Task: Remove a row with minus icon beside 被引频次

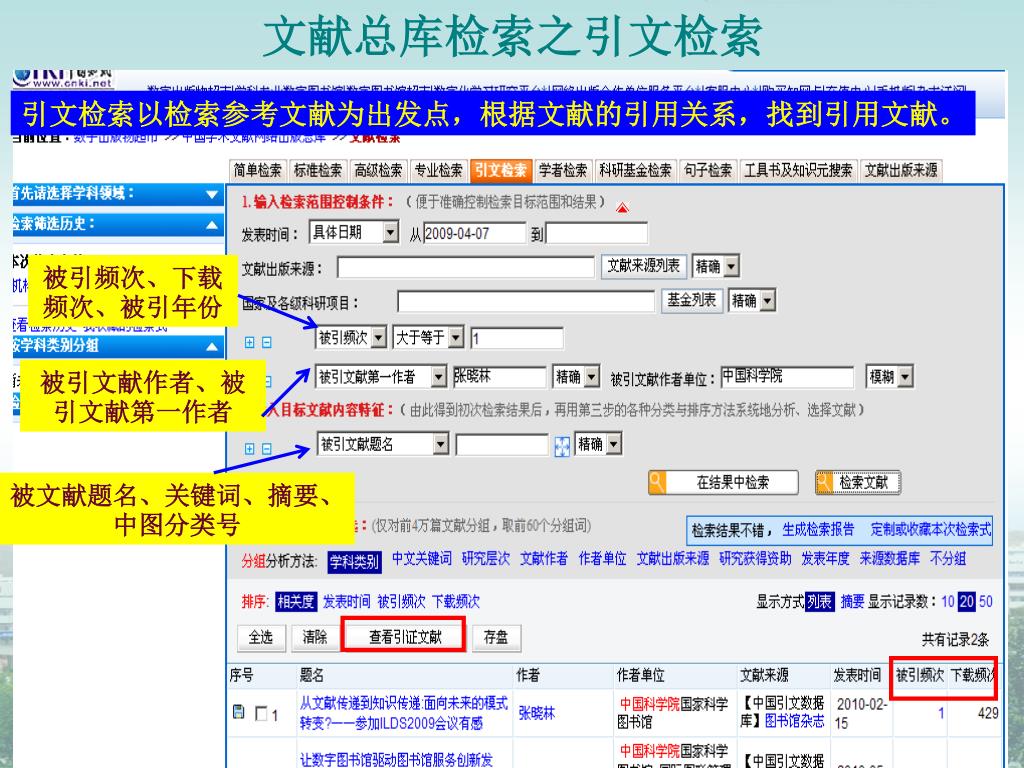Action: (x=266, y=342)
